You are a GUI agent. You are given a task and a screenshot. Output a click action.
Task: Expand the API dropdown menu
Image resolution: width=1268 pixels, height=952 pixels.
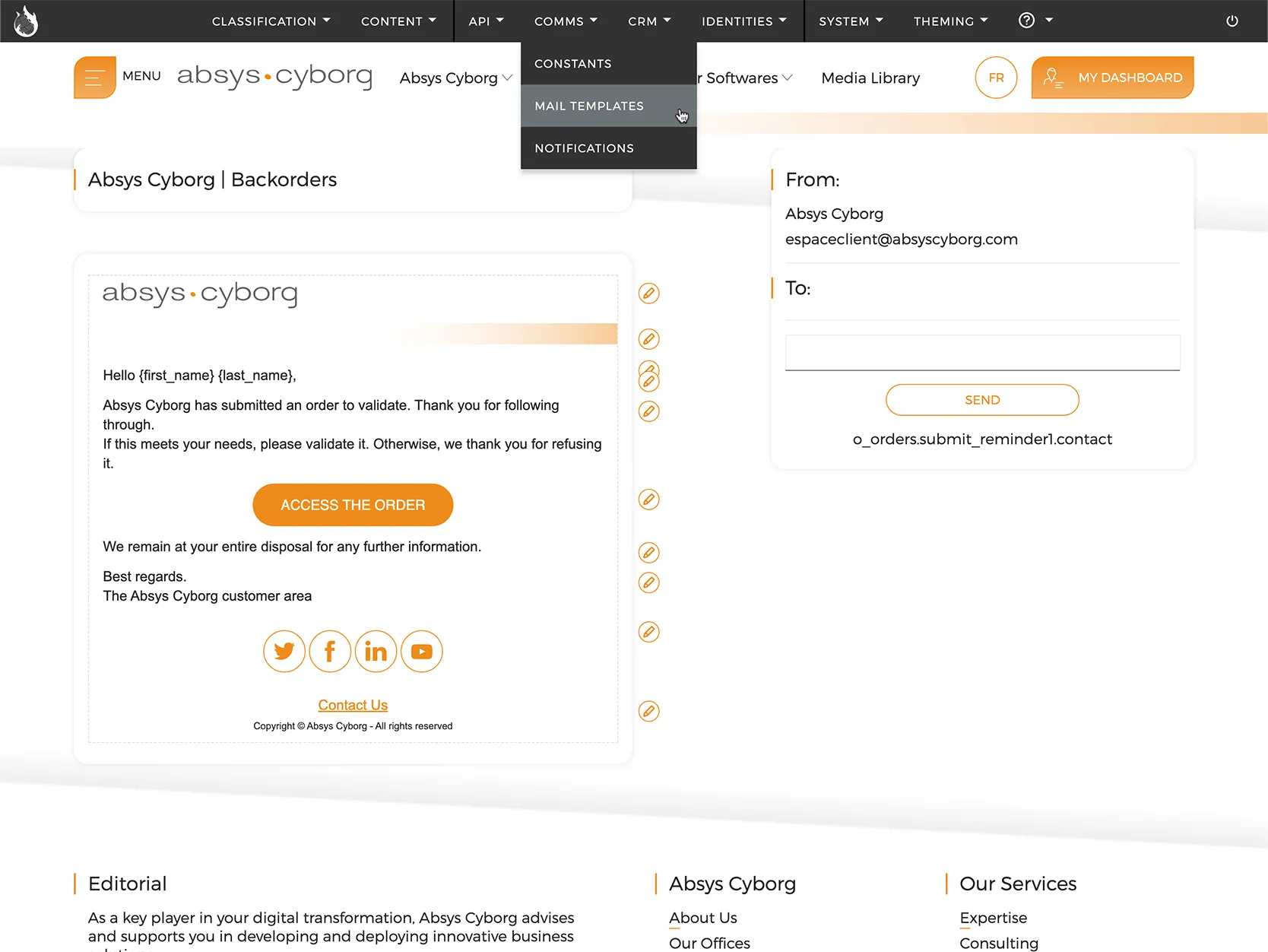click(x=486, y=21)
